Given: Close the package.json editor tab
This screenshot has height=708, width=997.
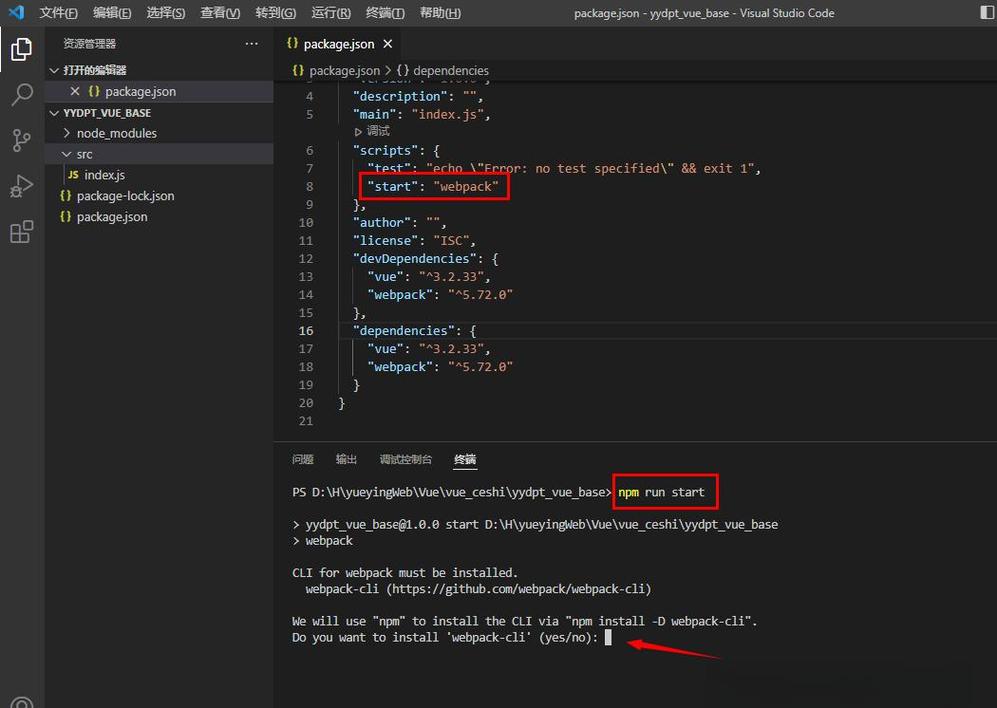Looking at the screenshot, I should (388, 44).
